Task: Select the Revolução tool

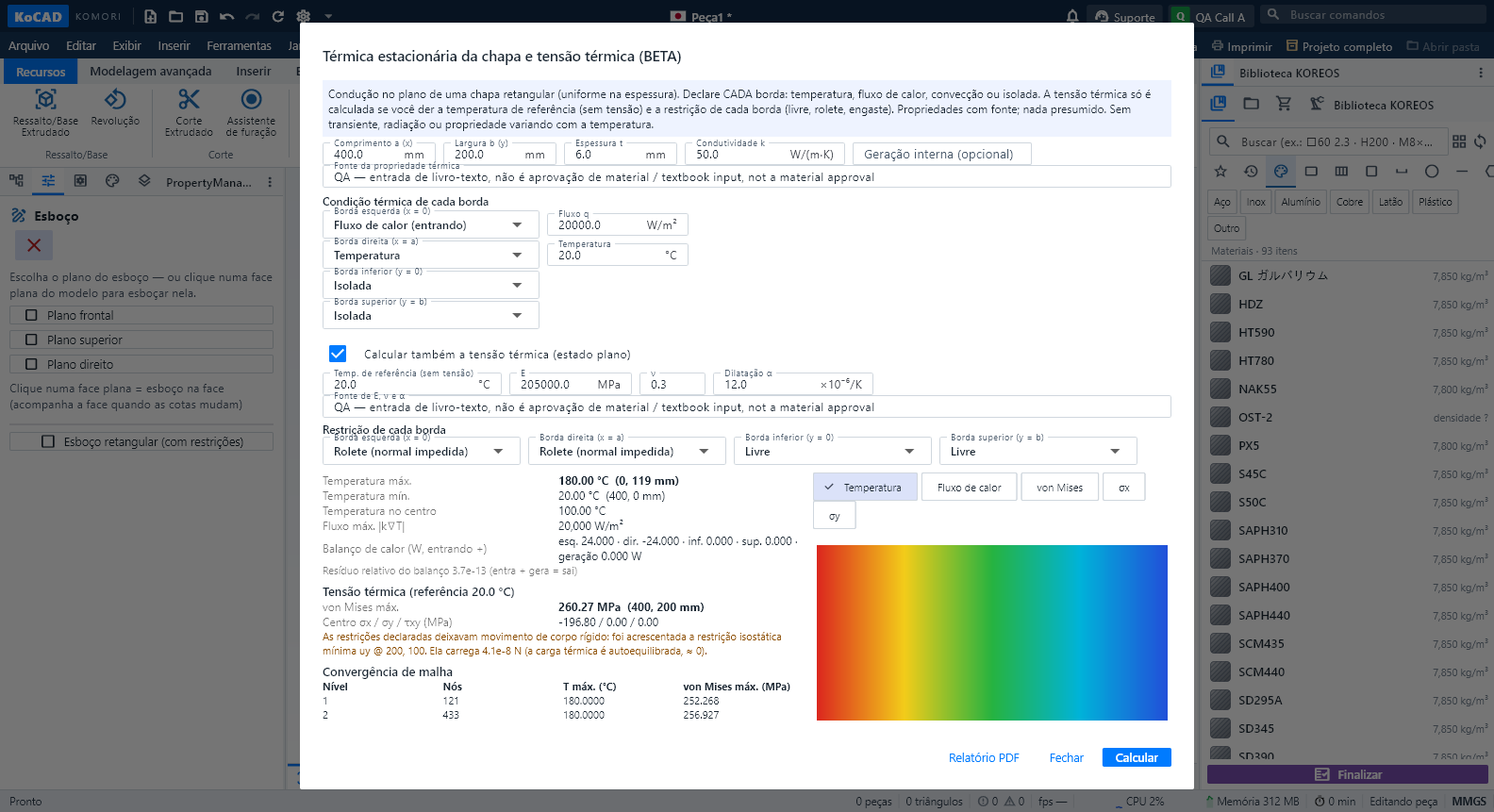Action: tap(115, 108)
